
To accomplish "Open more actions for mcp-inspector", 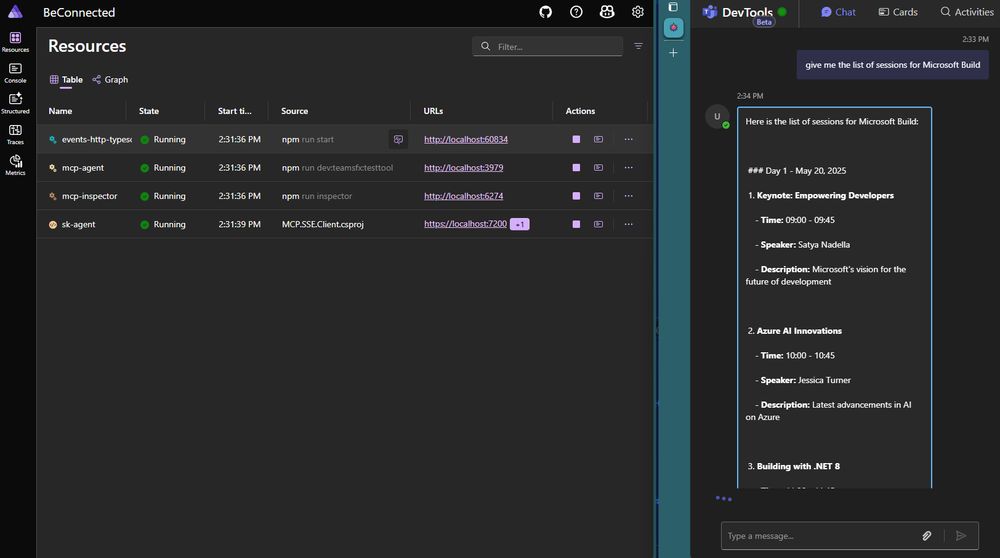I will coord(629,196).
